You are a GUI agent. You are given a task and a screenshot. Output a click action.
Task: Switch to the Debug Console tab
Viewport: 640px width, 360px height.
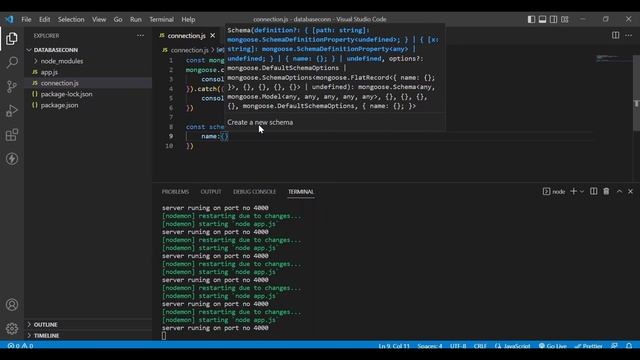pos(254,191)
